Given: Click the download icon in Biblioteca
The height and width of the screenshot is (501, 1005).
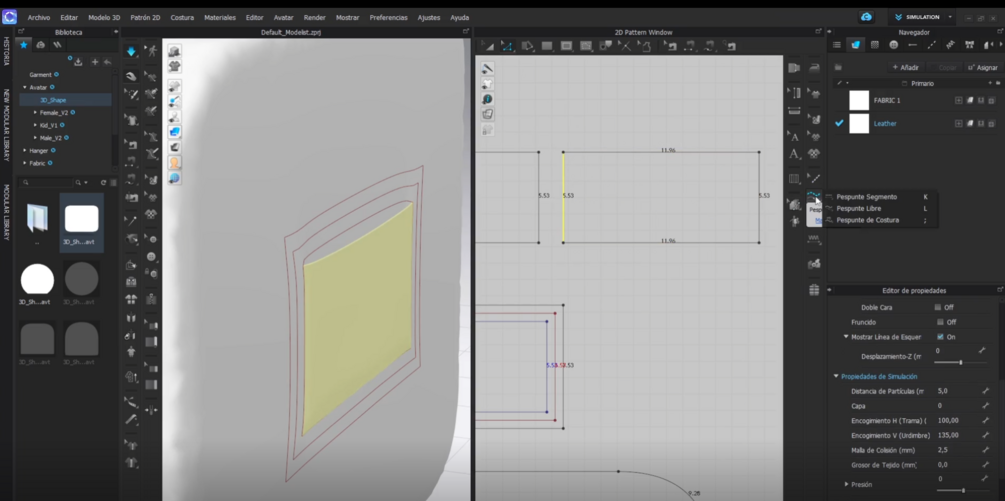Looking at the screenshot, I should coord(78,62).
